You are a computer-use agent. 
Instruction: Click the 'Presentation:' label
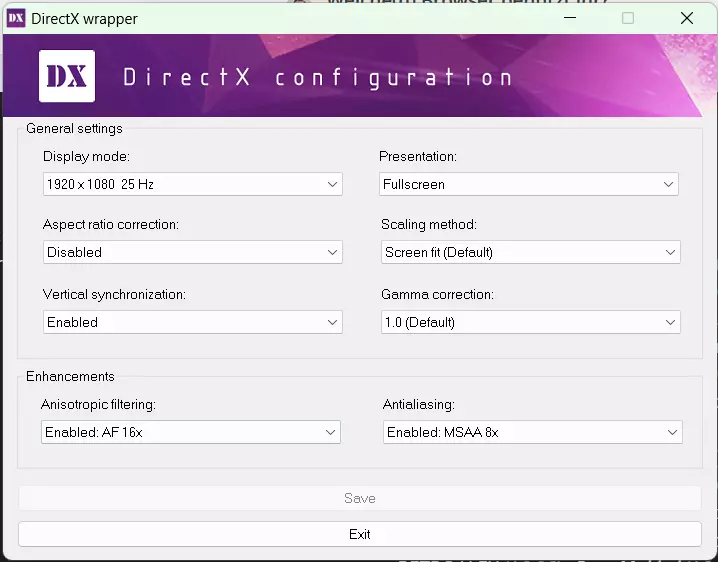[418, 156]
